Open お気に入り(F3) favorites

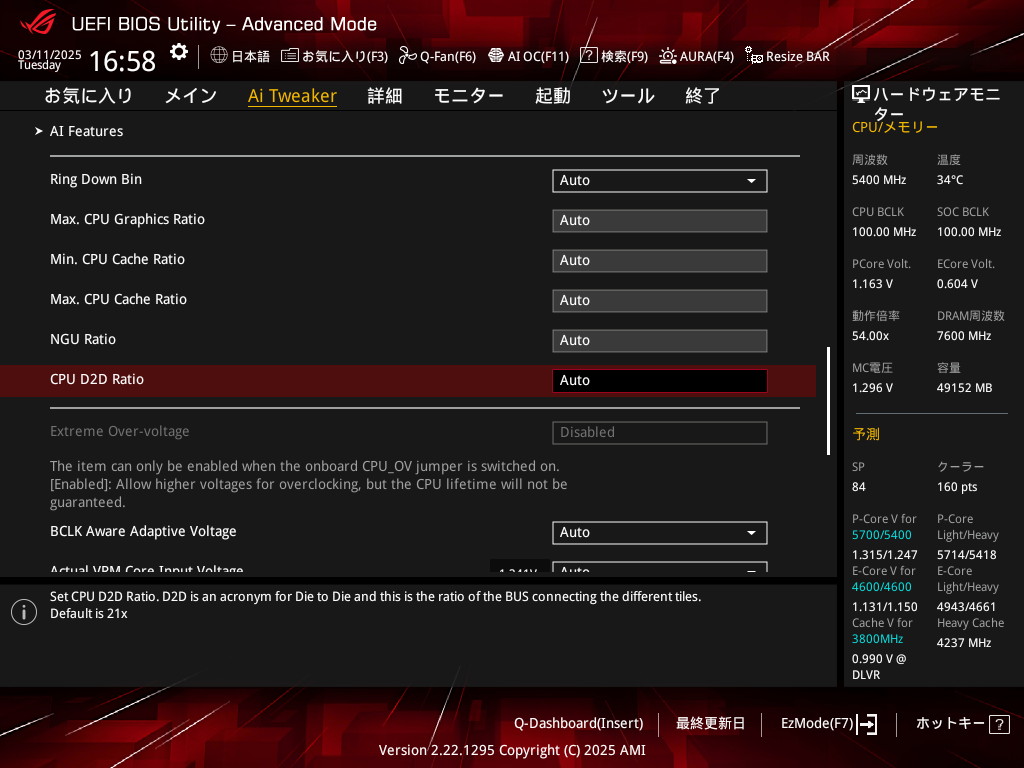point(334,56)
